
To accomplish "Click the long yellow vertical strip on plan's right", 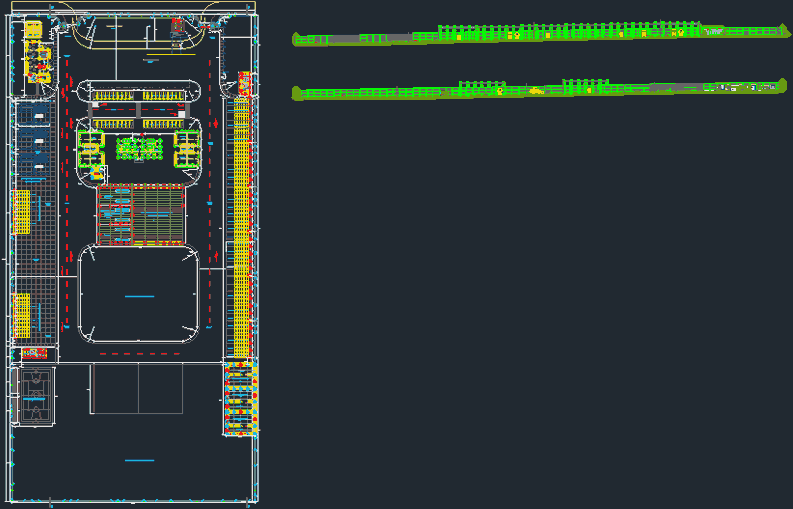I will [x=240, y=220].
